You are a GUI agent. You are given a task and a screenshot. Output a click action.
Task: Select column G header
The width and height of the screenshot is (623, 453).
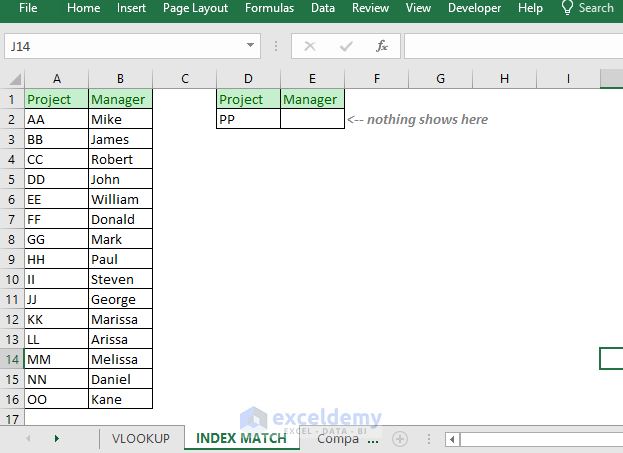(x=440, y=79)
